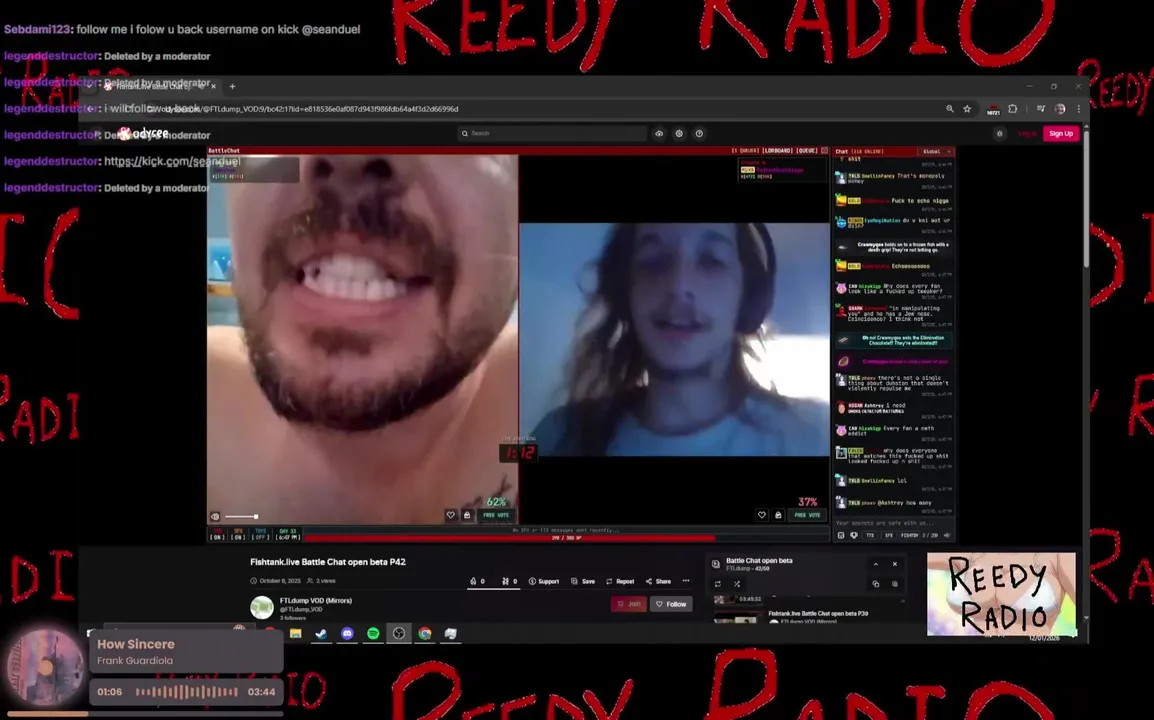The height and width of the screenshot is (720, 1154).
Task: Open File Explorer from the taskbar
Action: pos(296,633)
